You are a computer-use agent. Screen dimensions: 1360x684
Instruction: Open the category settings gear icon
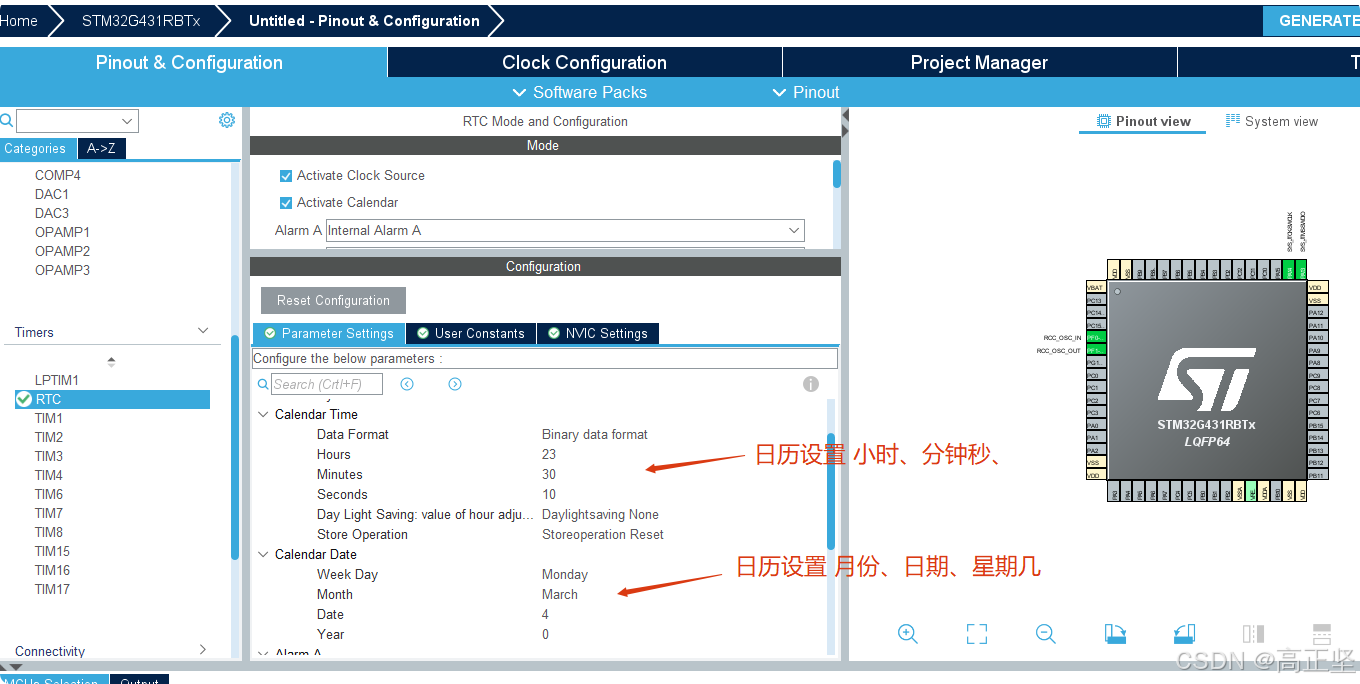pyautogui.click(x=227, y=120)
